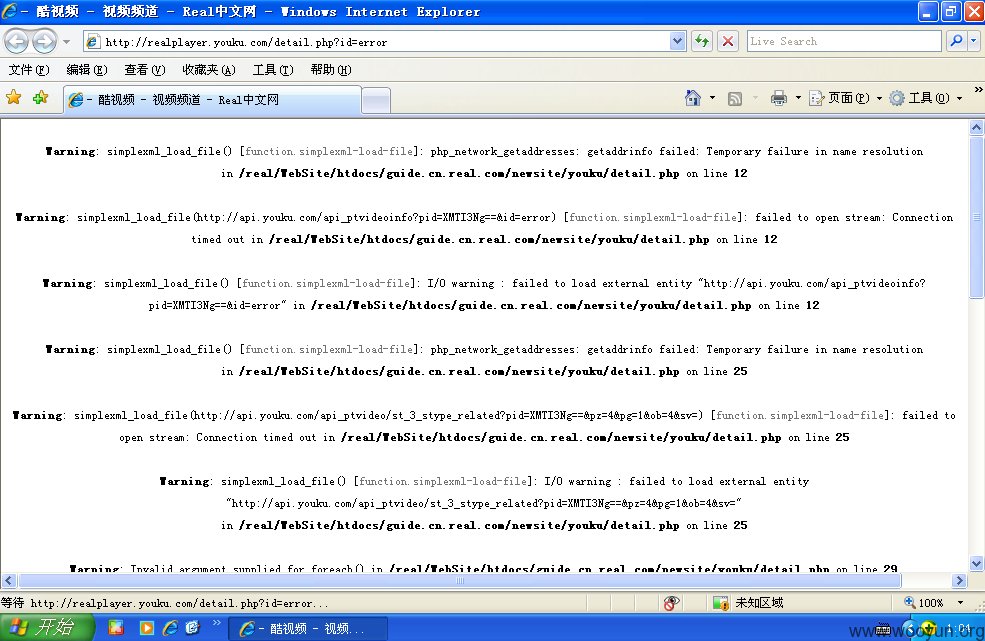Follow function.simplexml-load-file link in second warning
The image size is (985, 641).
(x=653, y=217)
